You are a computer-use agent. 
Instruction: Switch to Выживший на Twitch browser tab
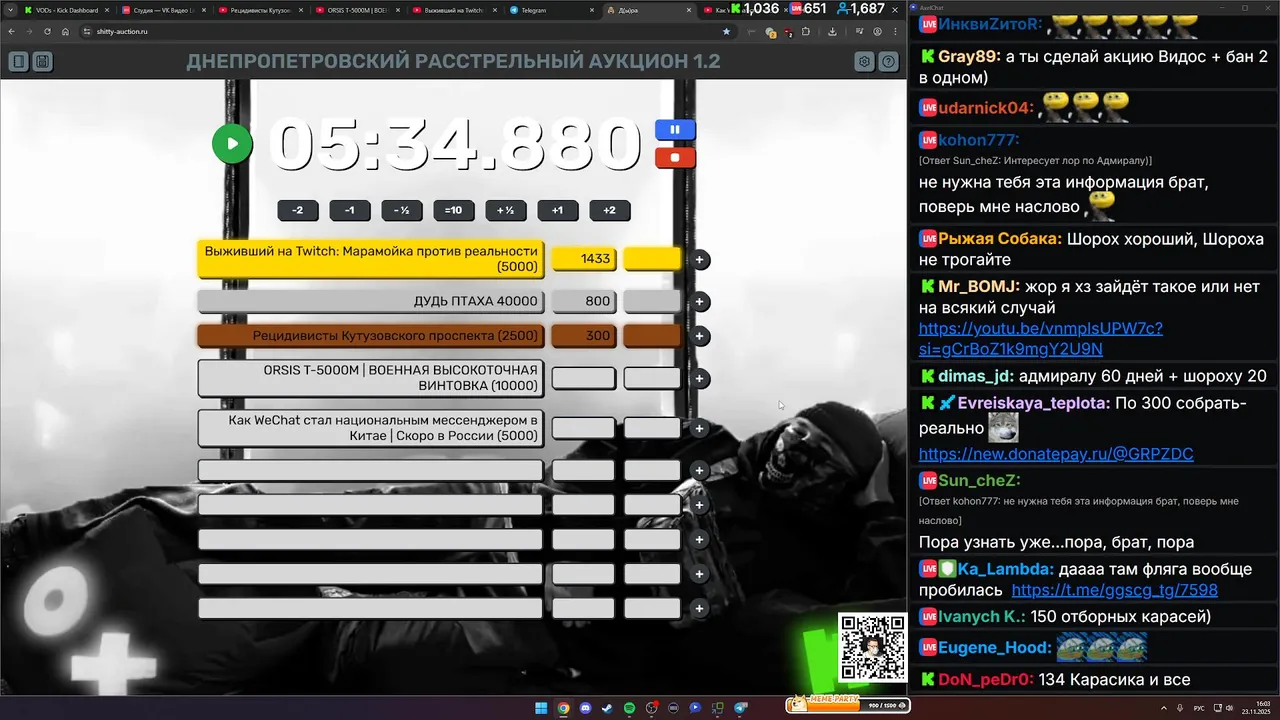tap(454, 10)
